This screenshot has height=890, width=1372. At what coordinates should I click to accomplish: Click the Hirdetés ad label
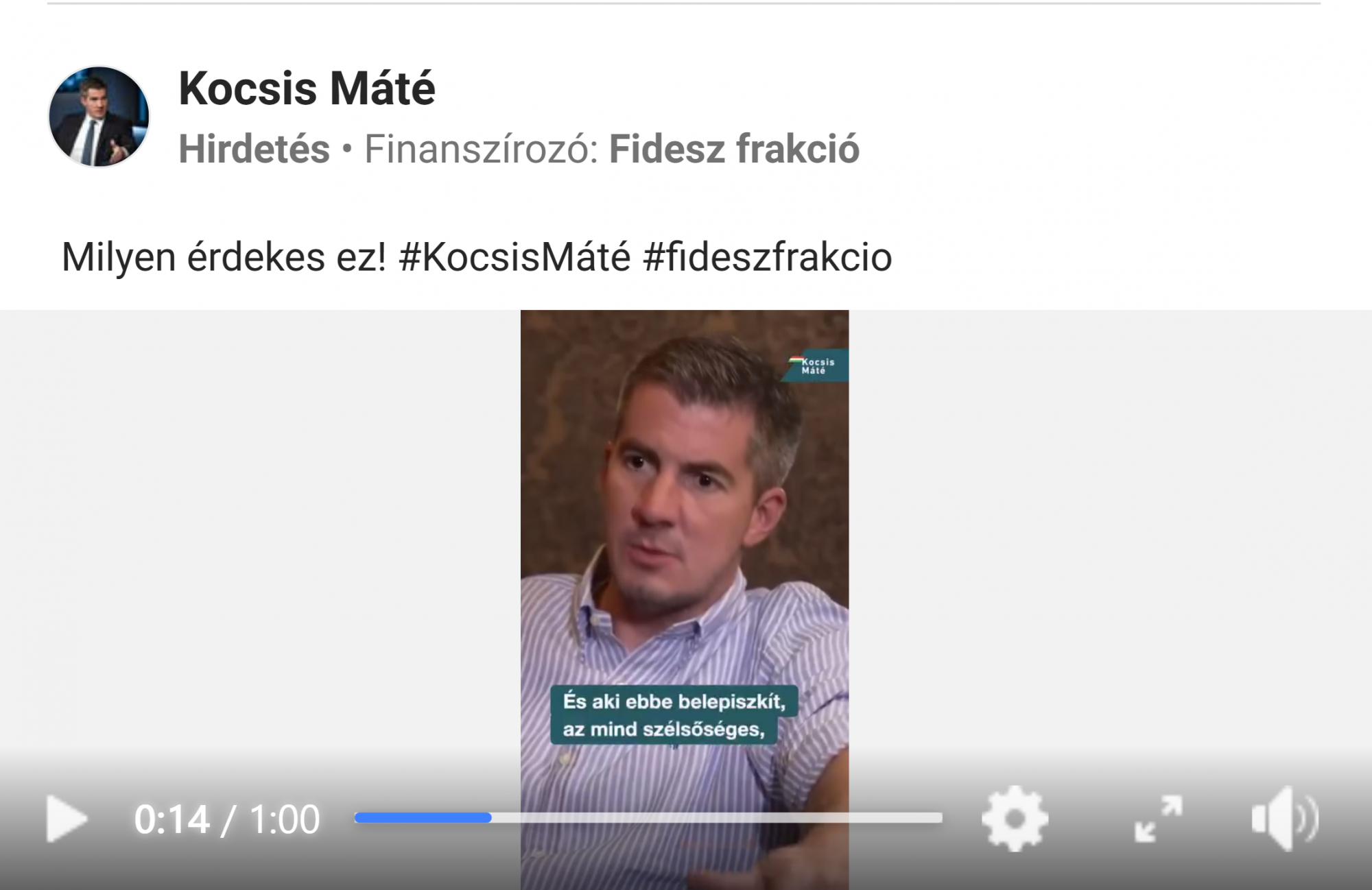(x=254, y=149)
